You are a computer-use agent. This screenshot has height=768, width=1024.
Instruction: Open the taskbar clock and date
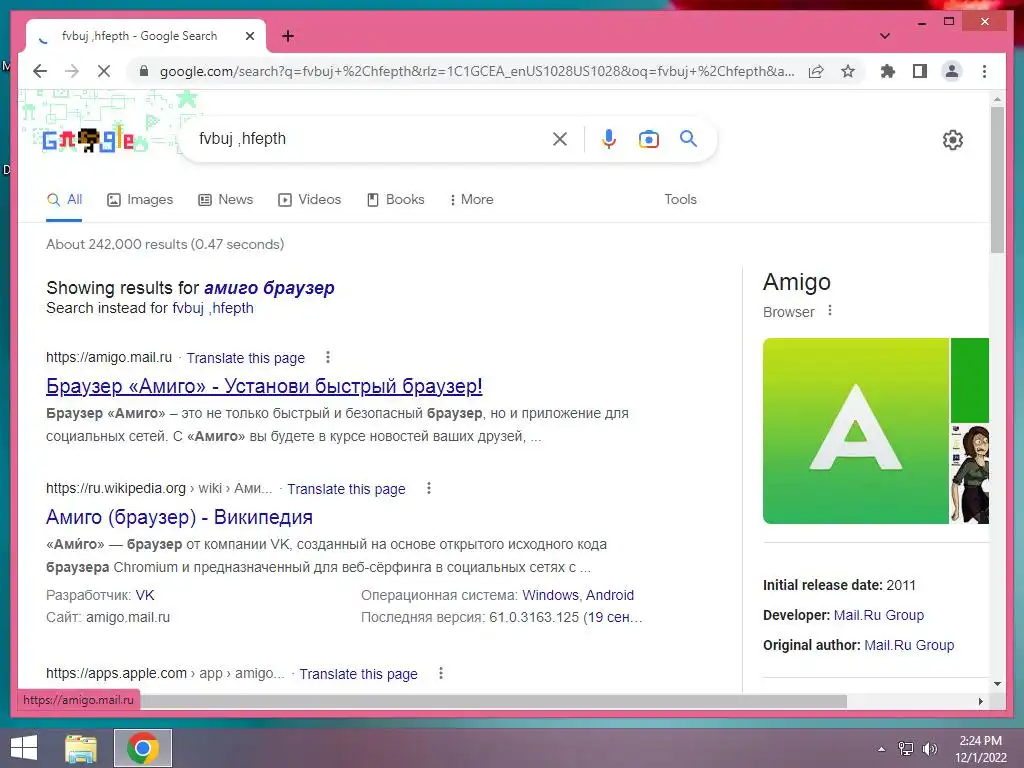click(x=981, y=749)
